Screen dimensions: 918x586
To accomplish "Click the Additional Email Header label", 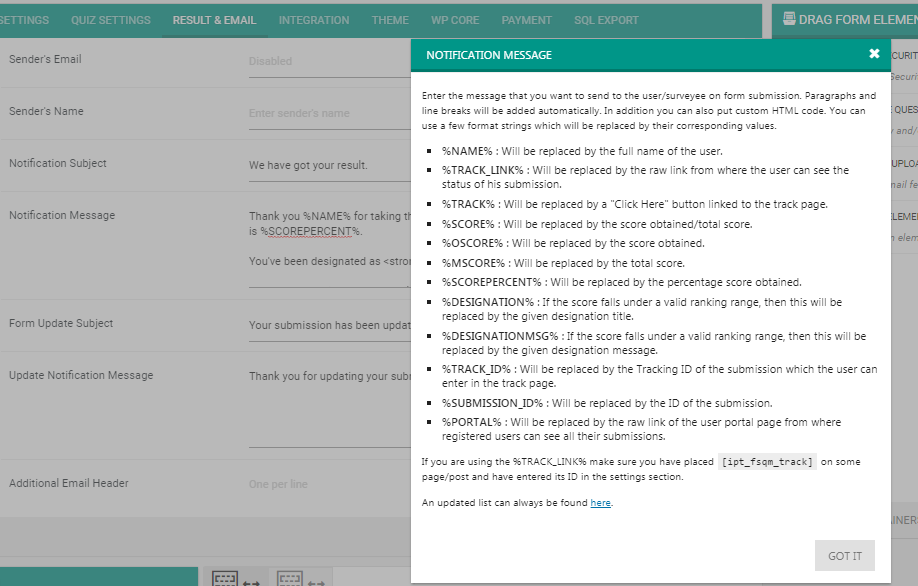I will point(68,483).
